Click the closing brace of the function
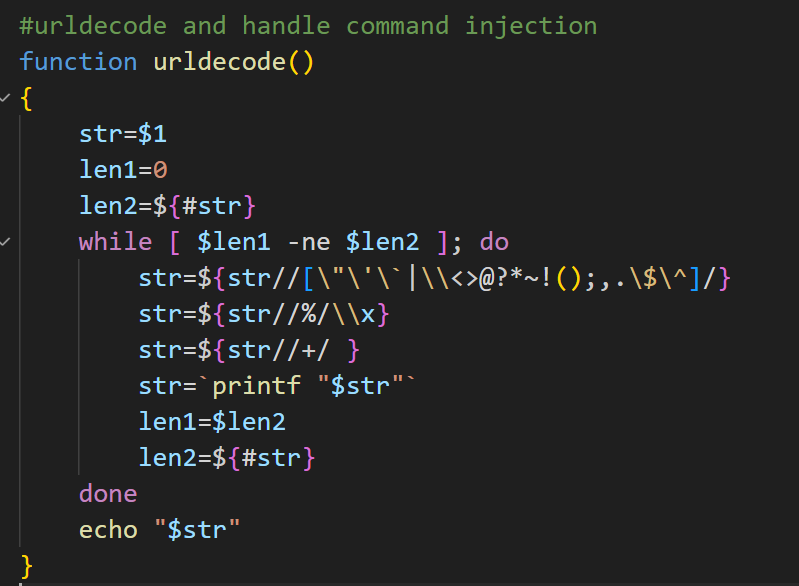Viewport: 799px width, 586px height. 27,566
